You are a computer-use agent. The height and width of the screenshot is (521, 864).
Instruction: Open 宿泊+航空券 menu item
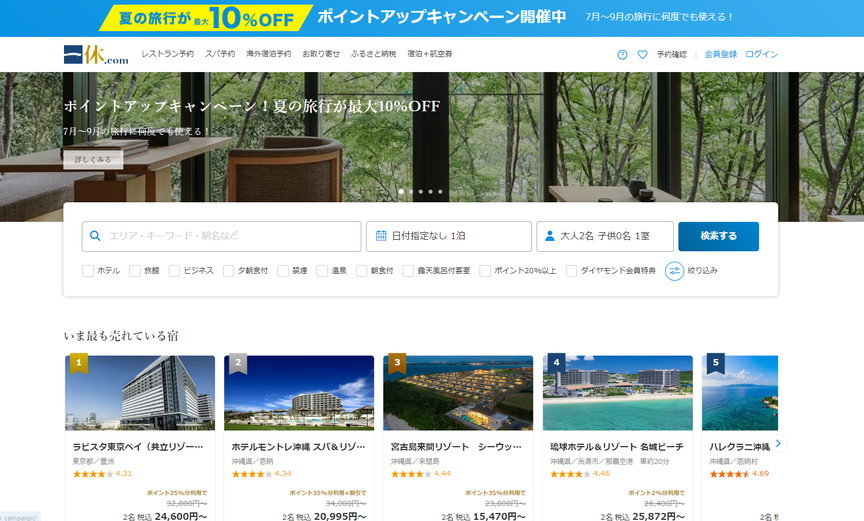pos(430,54)
